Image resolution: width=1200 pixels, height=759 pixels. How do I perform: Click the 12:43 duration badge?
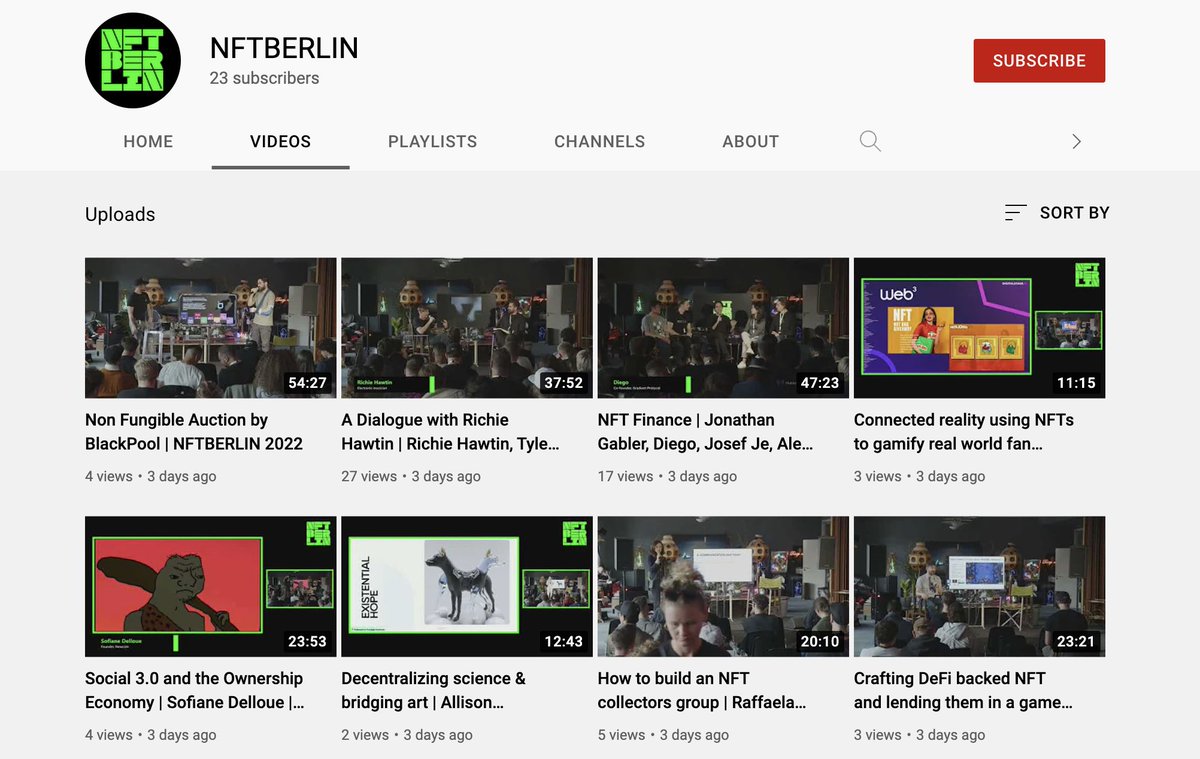coord(563,641)
